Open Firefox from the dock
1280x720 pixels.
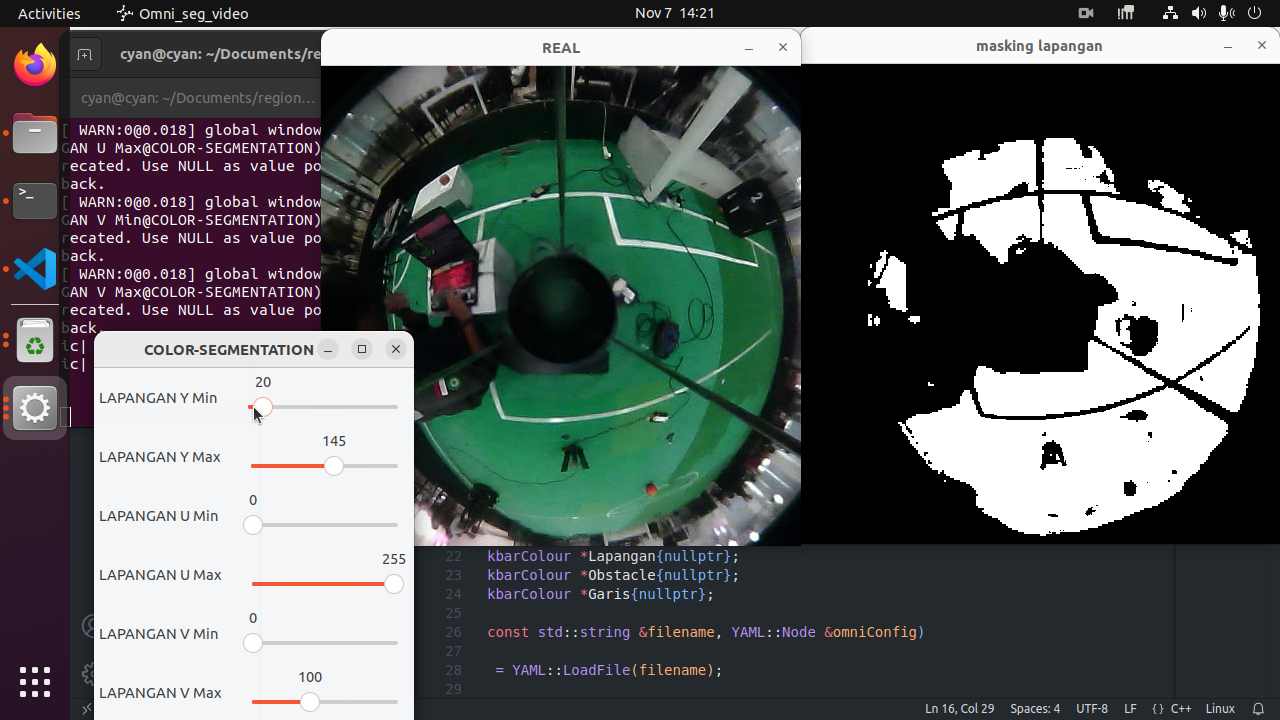pos(35,66)
